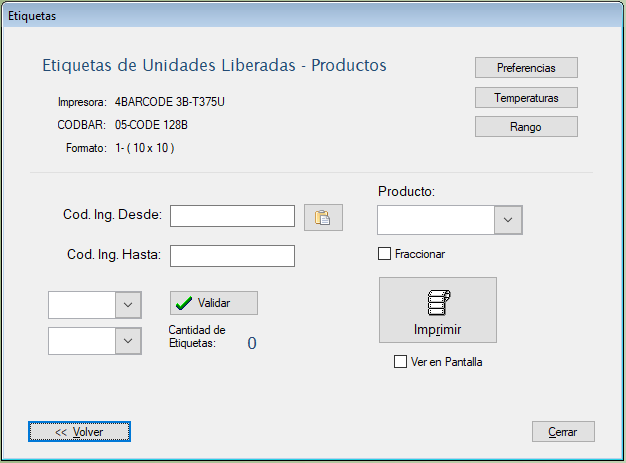Expand the Producto dropdown arrow
Image resolution: width=626 pixels, height=463 pixels.
coord(508,220)
